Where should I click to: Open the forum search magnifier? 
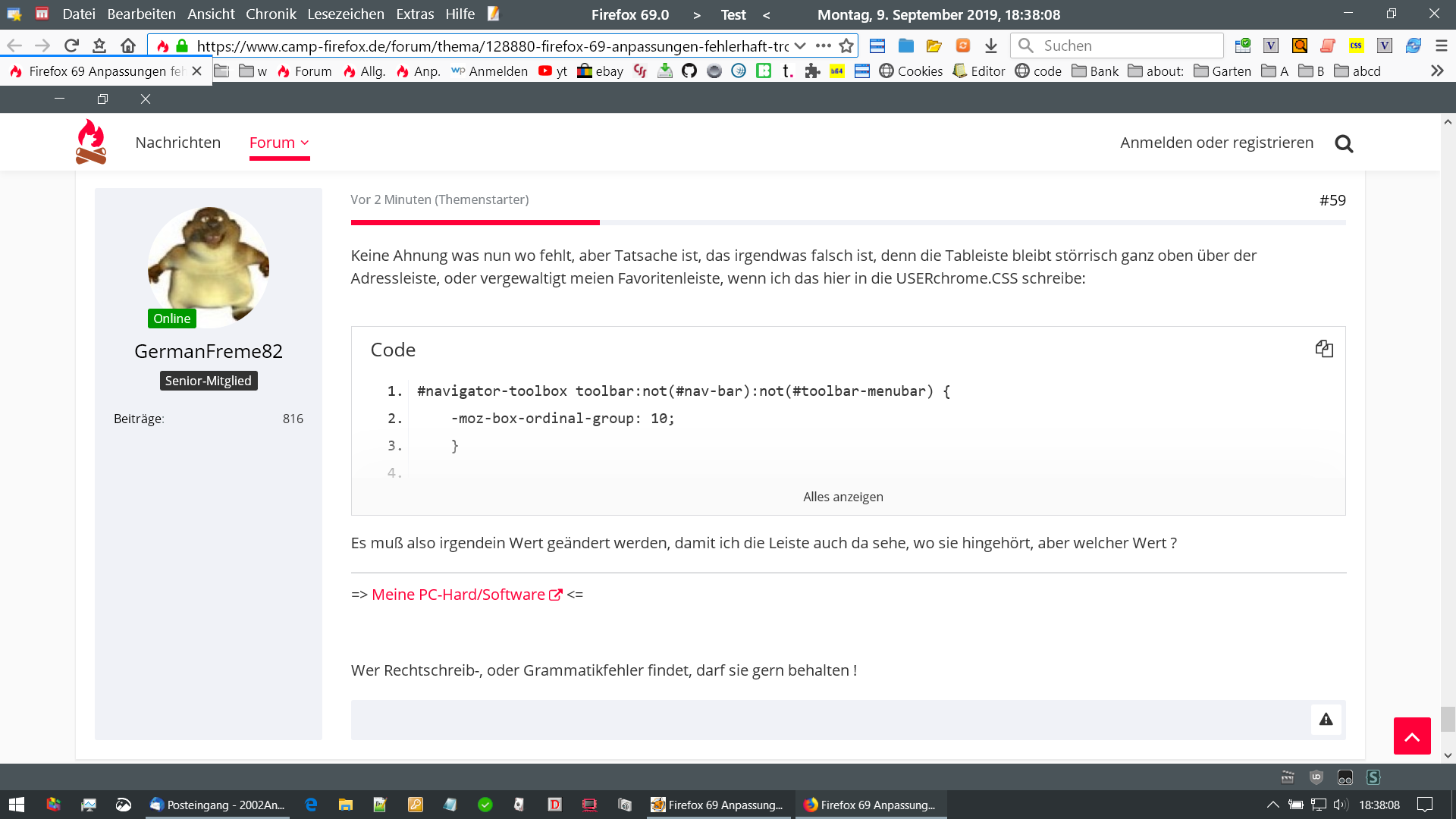pos(1344,143)
